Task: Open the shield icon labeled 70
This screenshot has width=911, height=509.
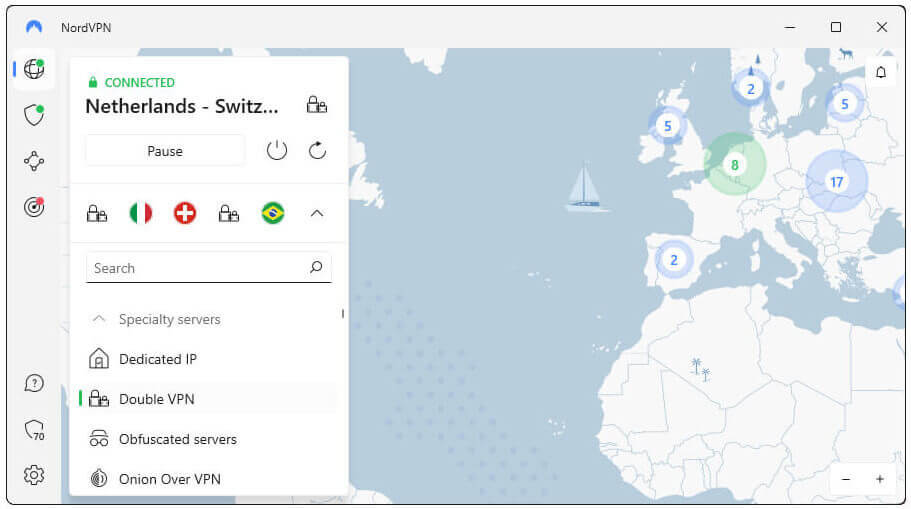Action: point(34,430)
